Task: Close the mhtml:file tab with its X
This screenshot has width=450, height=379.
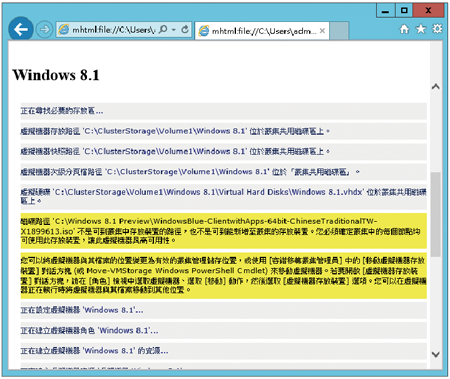Action: tap(322, 31)
